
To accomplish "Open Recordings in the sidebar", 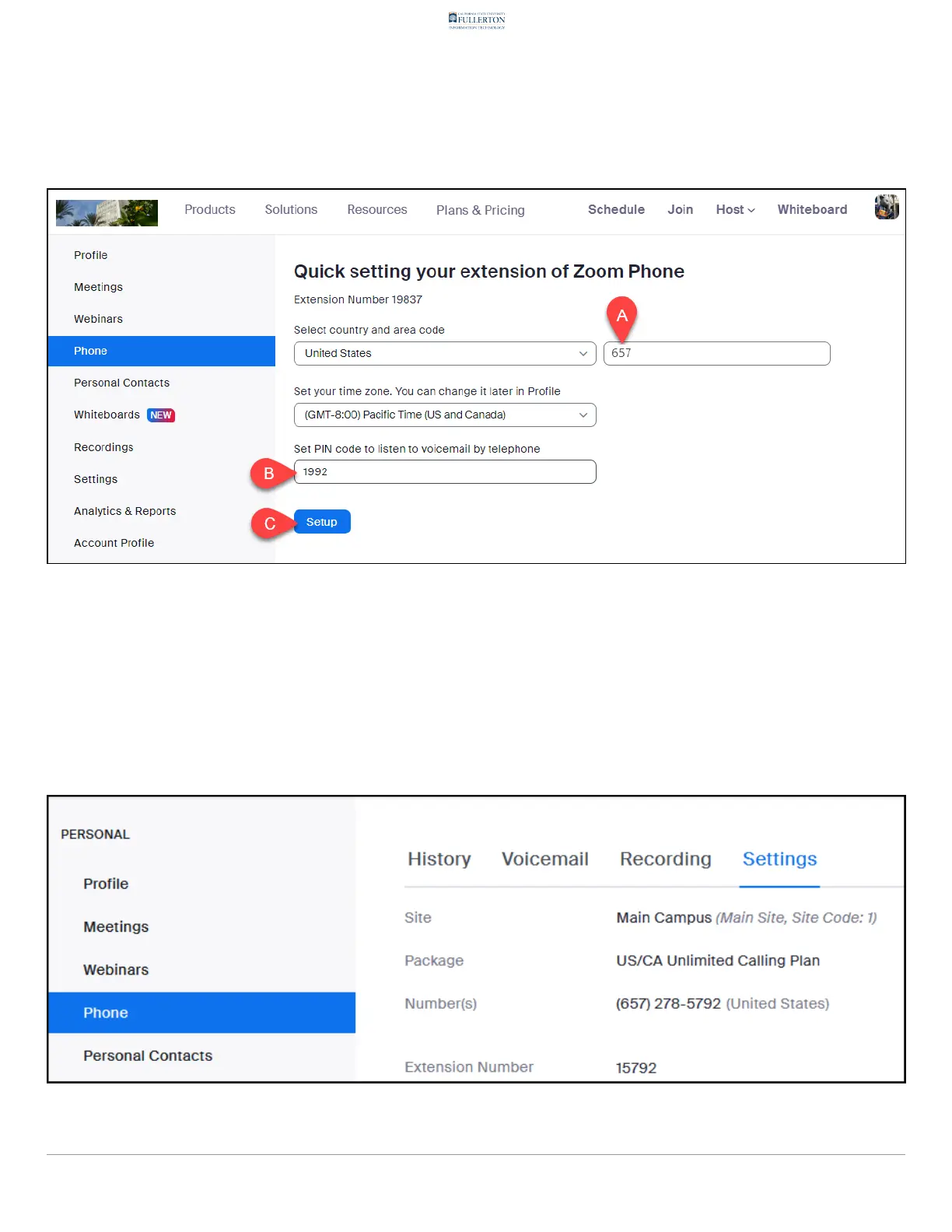I will point(103,447).
